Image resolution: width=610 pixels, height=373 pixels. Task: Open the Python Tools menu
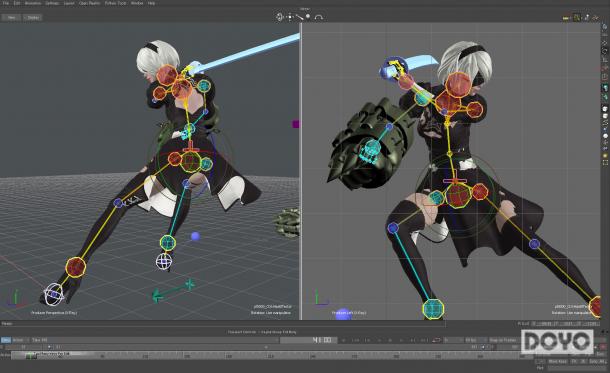tap(116, 3)
